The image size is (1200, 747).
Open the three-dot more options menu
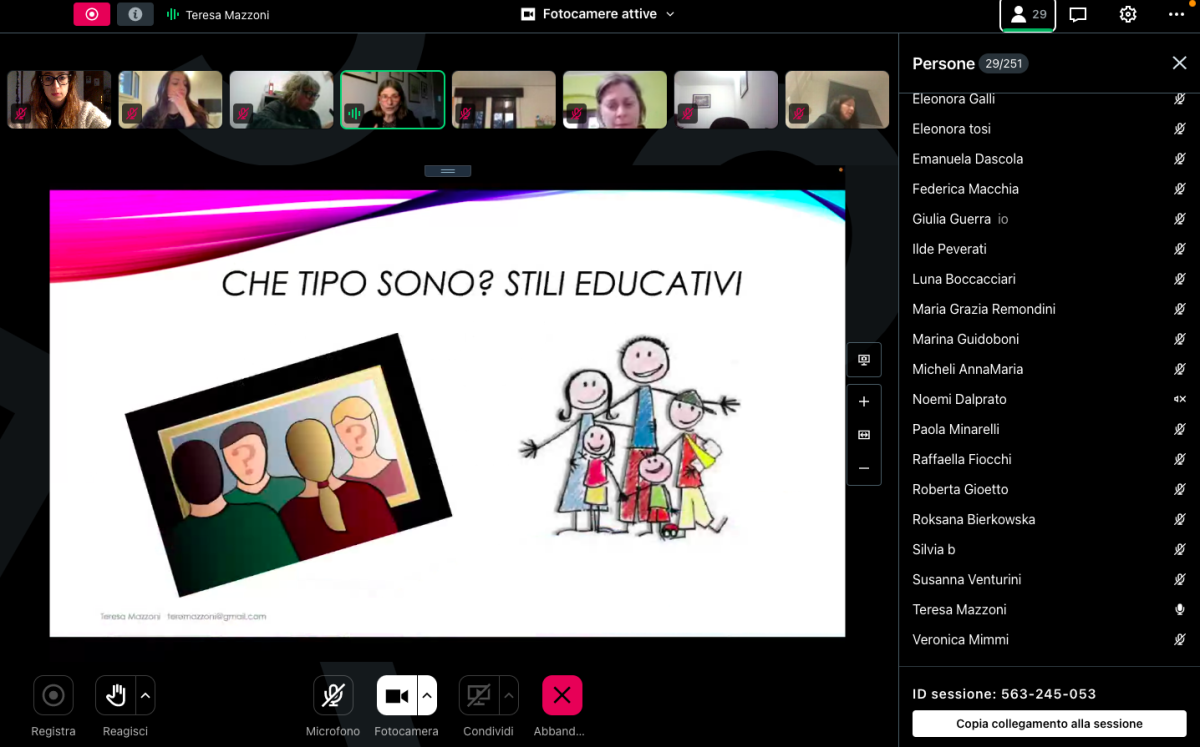coord(1176,14)
